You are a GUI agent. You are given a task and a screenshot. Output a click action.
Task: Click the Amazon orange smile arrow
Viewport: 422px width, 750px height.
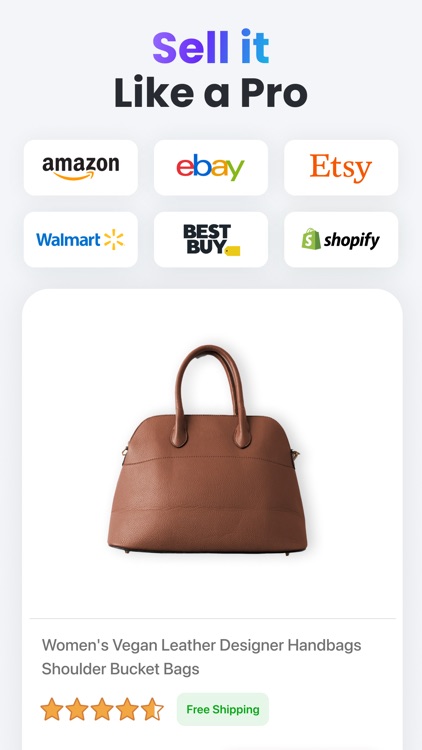click(x=74, y=176)
